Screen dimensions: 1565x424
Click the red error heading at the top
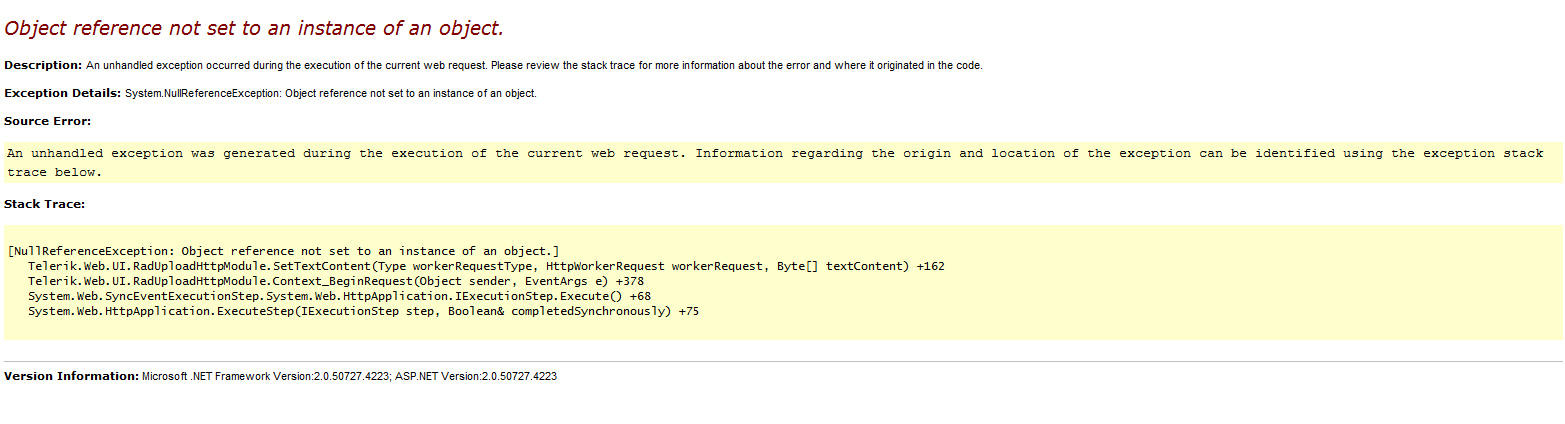(x=254, y=28)
